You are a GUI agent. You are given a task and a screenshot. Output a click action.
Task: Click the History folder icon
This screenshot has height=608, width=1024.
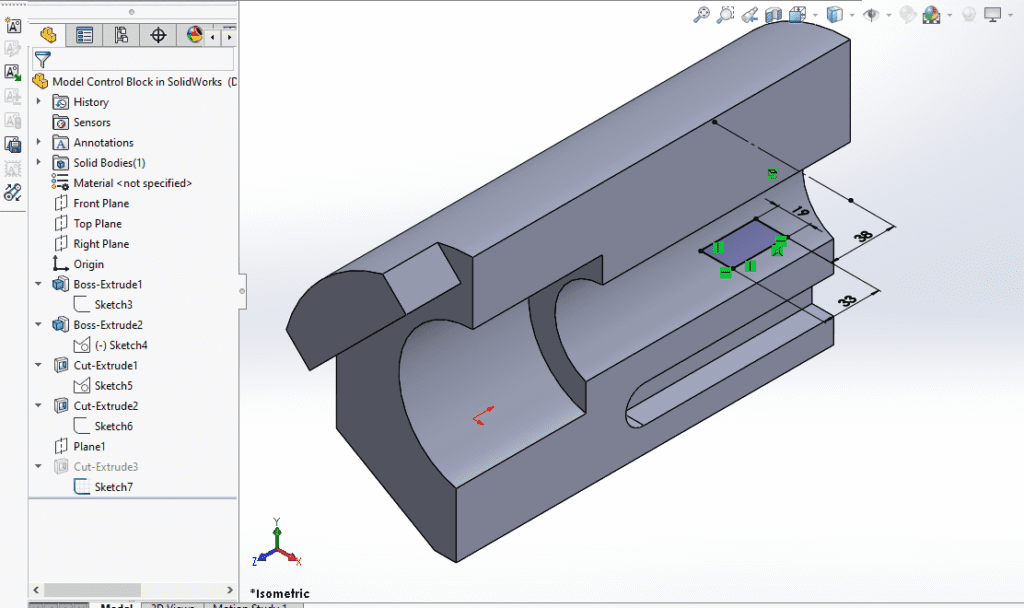[x=60, y=102]
